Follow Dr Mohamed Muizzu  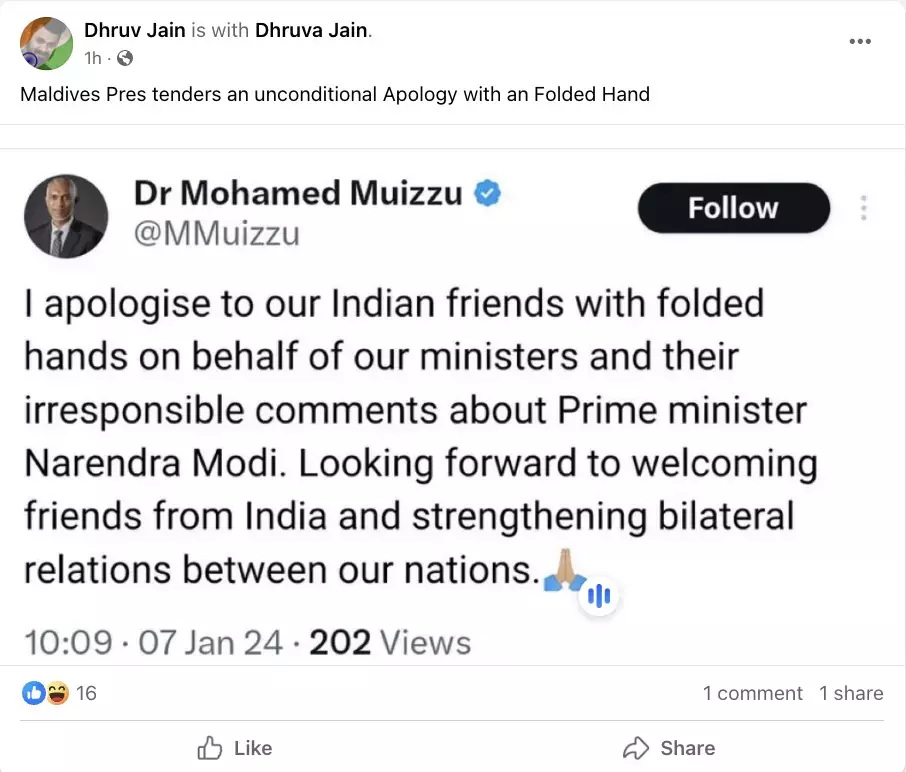(x=734, y=208)
